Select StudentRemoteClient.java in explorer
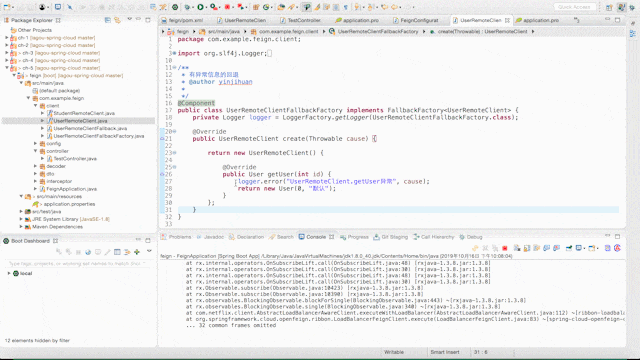 tap(84, 113)
